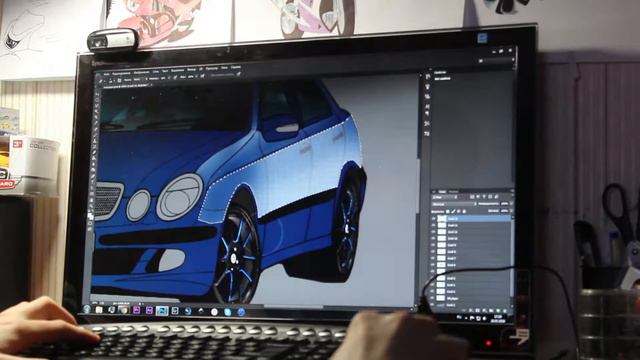Screen dimensions: 640x360
Task: Open the Windows Start button
Action: 87,309
